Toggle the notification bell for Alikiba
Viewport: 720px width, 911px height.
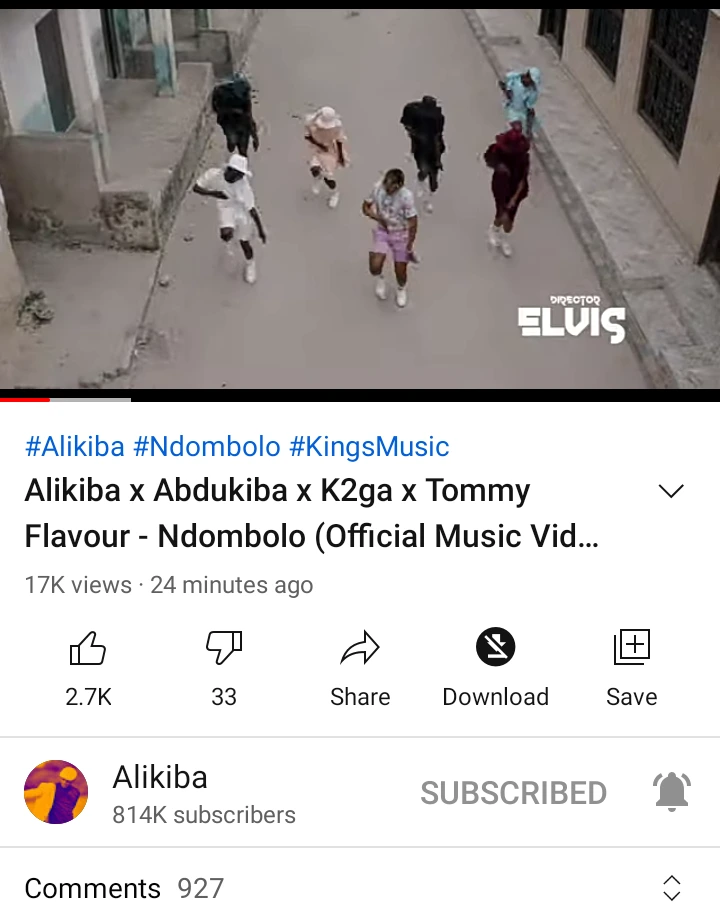pyautogui.click(x=672, y=792)
